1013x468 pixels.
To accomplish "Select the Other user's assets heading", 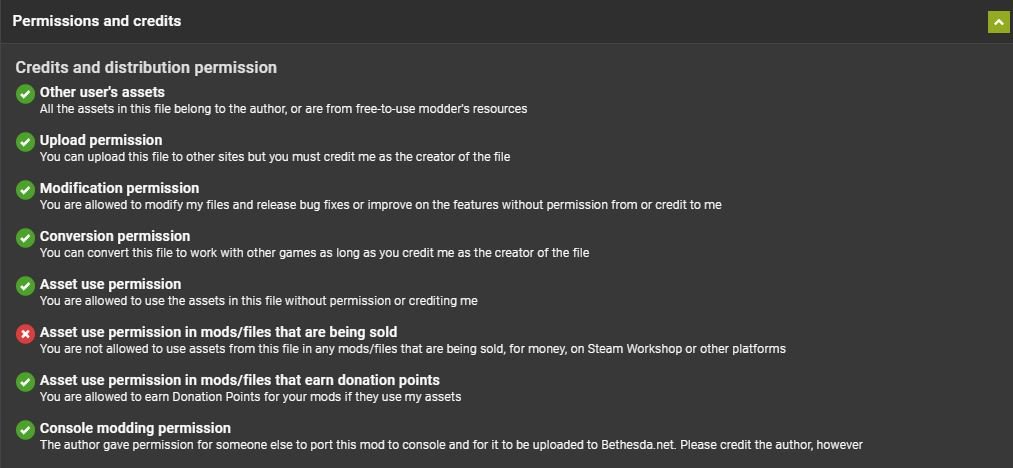I will click(x=102, y=92).
